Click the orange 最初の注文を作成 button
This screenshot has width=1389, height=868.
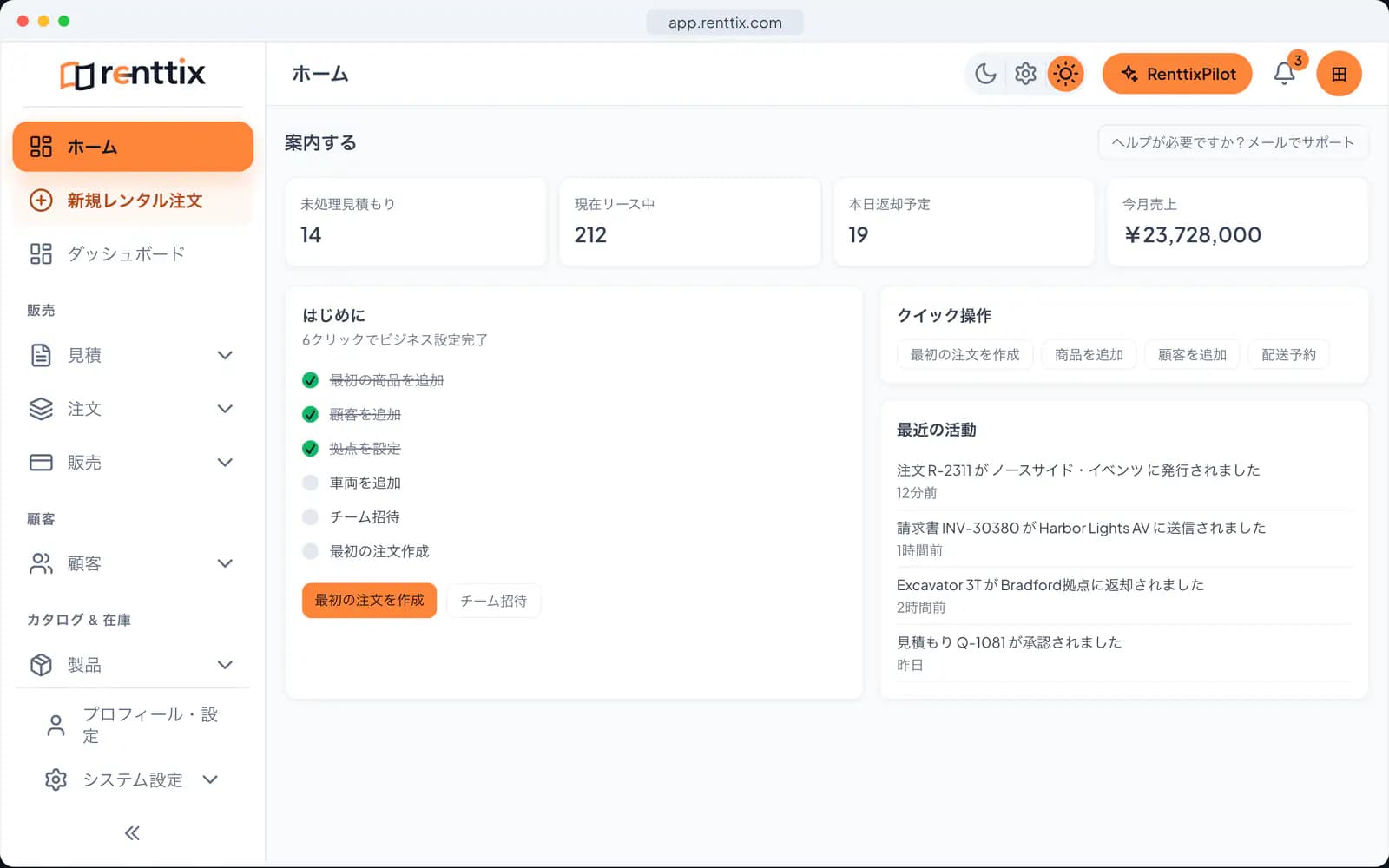tap(369, 601)
